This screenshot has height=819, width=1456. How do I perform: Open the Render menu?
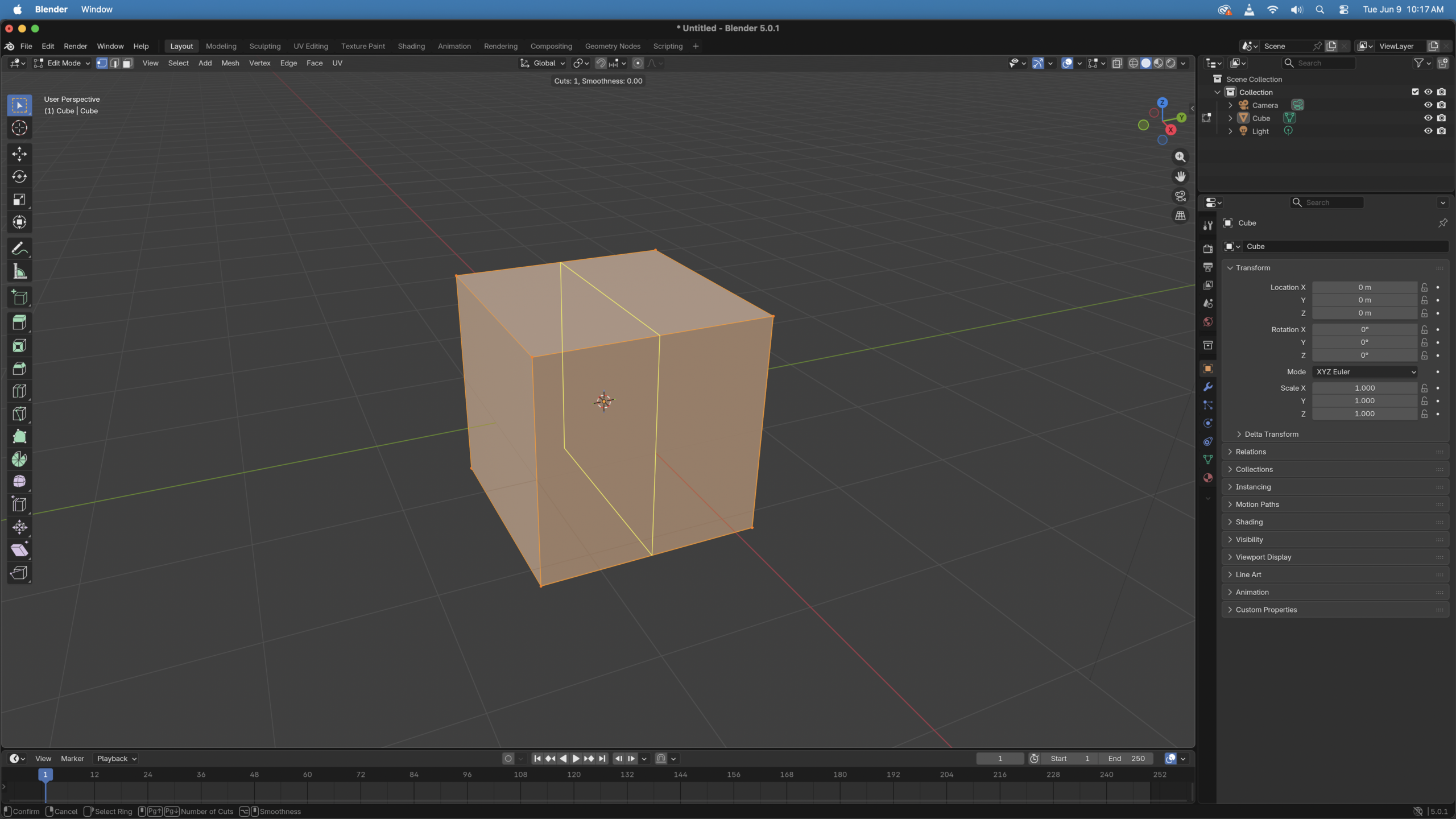(75, 46)
